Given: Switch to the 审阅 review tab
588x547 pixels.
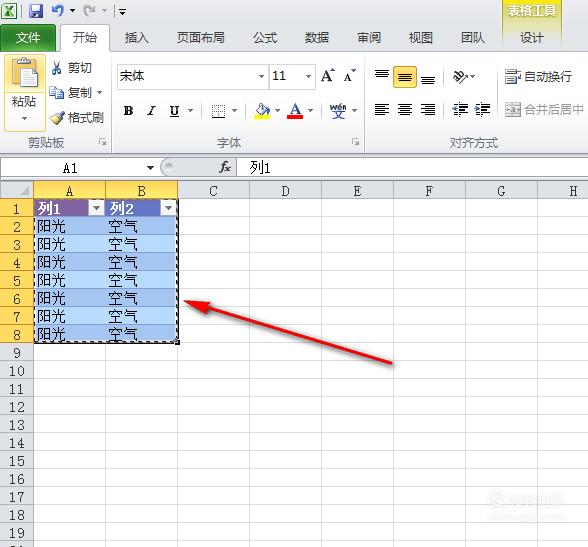Looking at the screenshot, I should (x=369, y=38).
